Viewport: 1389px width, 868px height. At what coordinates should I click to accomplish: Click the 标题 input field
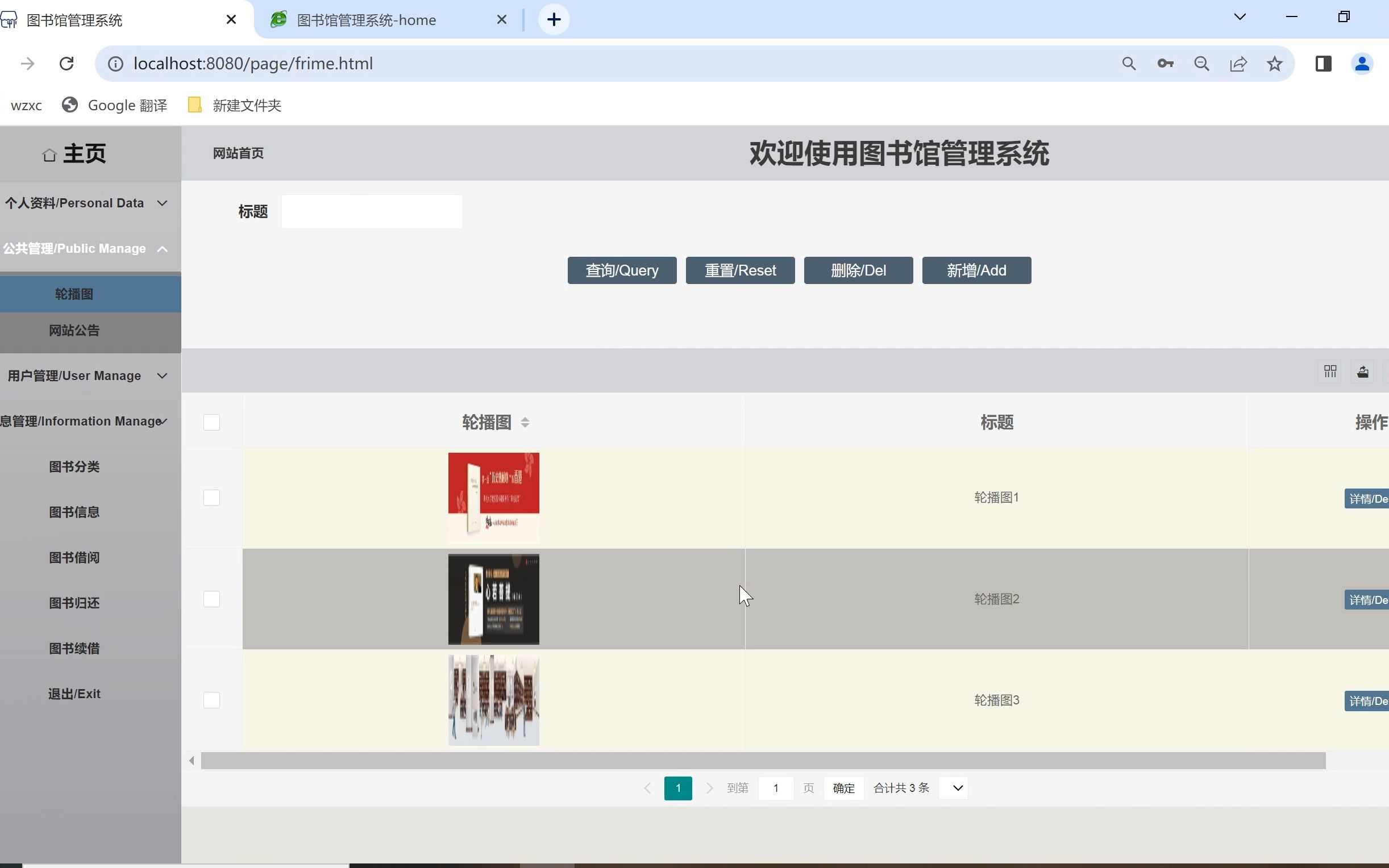(371, 211)
